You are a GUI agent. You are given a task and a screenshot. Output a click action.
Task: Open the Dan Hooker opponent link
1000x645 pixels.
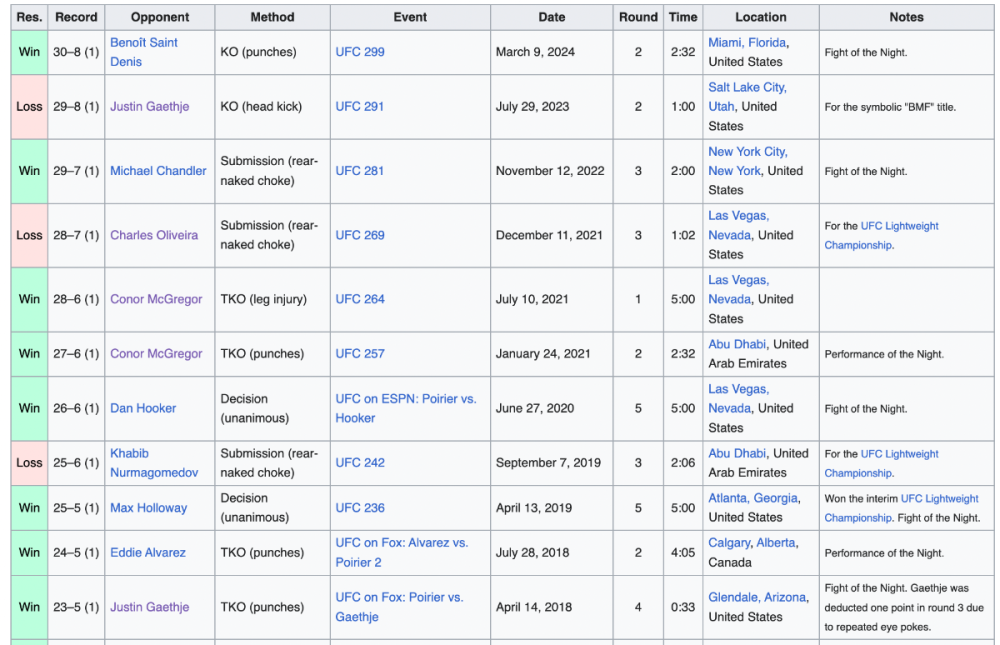coord(143,408)
